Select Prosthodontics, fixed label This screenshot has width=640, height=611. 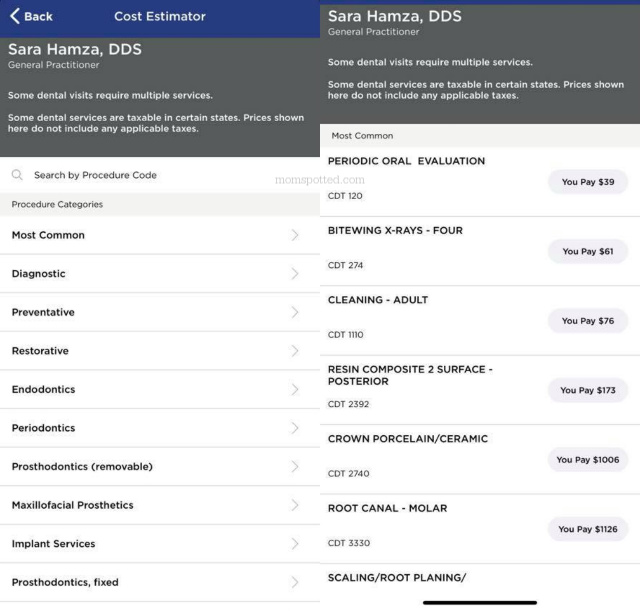pyautogui.click(x=65, y=582)
